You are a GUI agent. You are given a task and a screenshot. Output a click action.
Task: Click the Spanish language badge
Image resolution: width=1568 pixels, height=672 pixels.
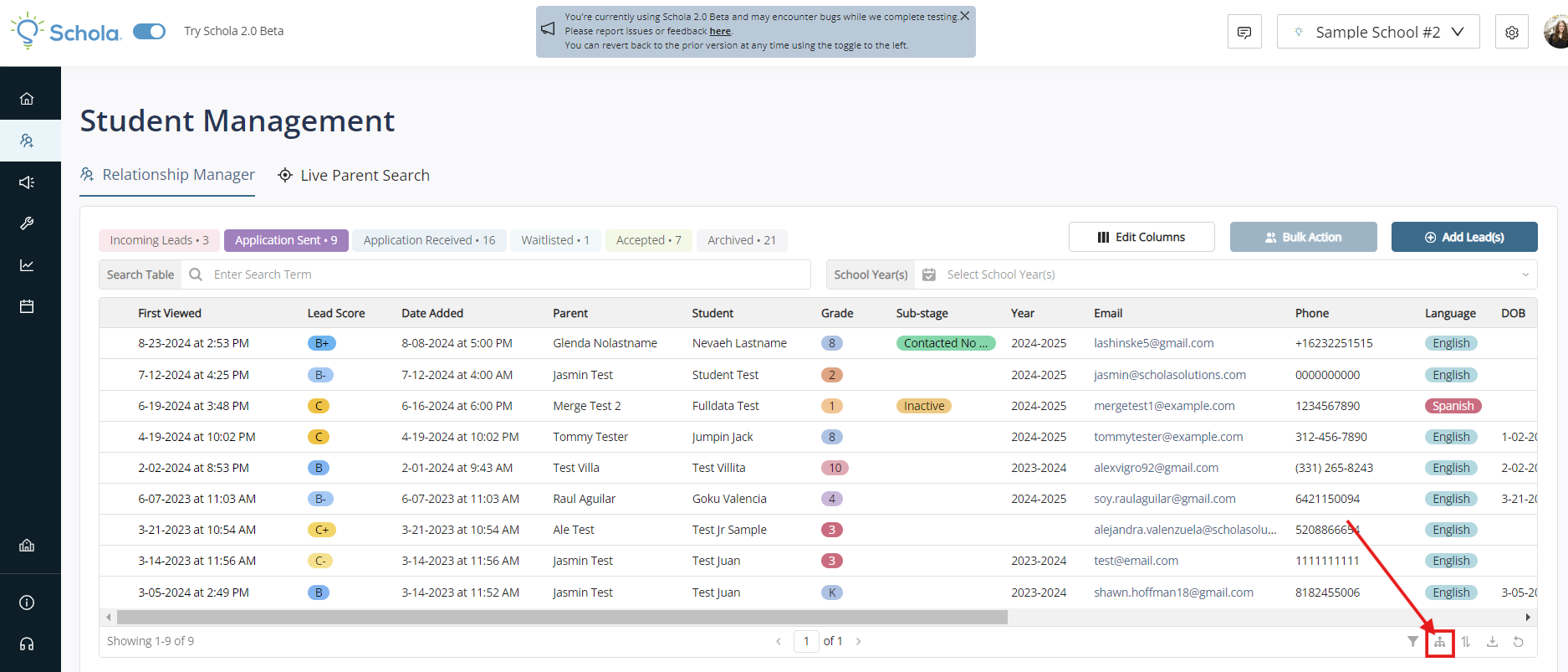[x=1453, y=406]
